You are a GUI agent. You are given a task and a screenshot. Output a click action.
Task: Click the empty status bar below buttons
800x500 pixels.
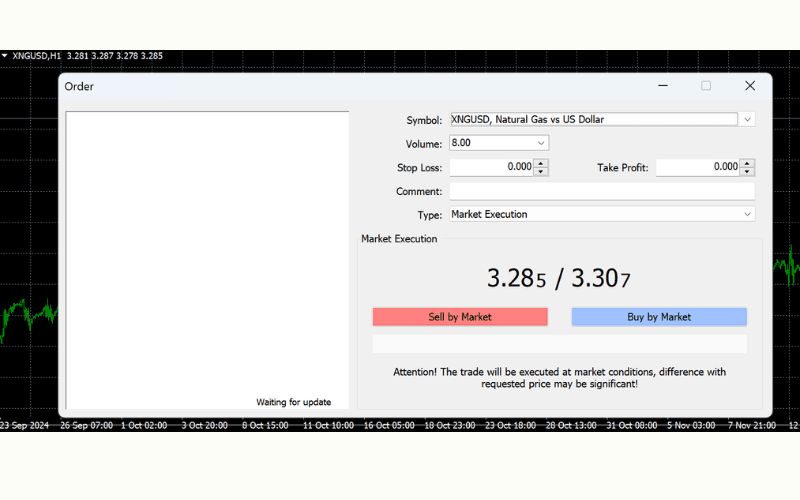click(x=559, y=344)
